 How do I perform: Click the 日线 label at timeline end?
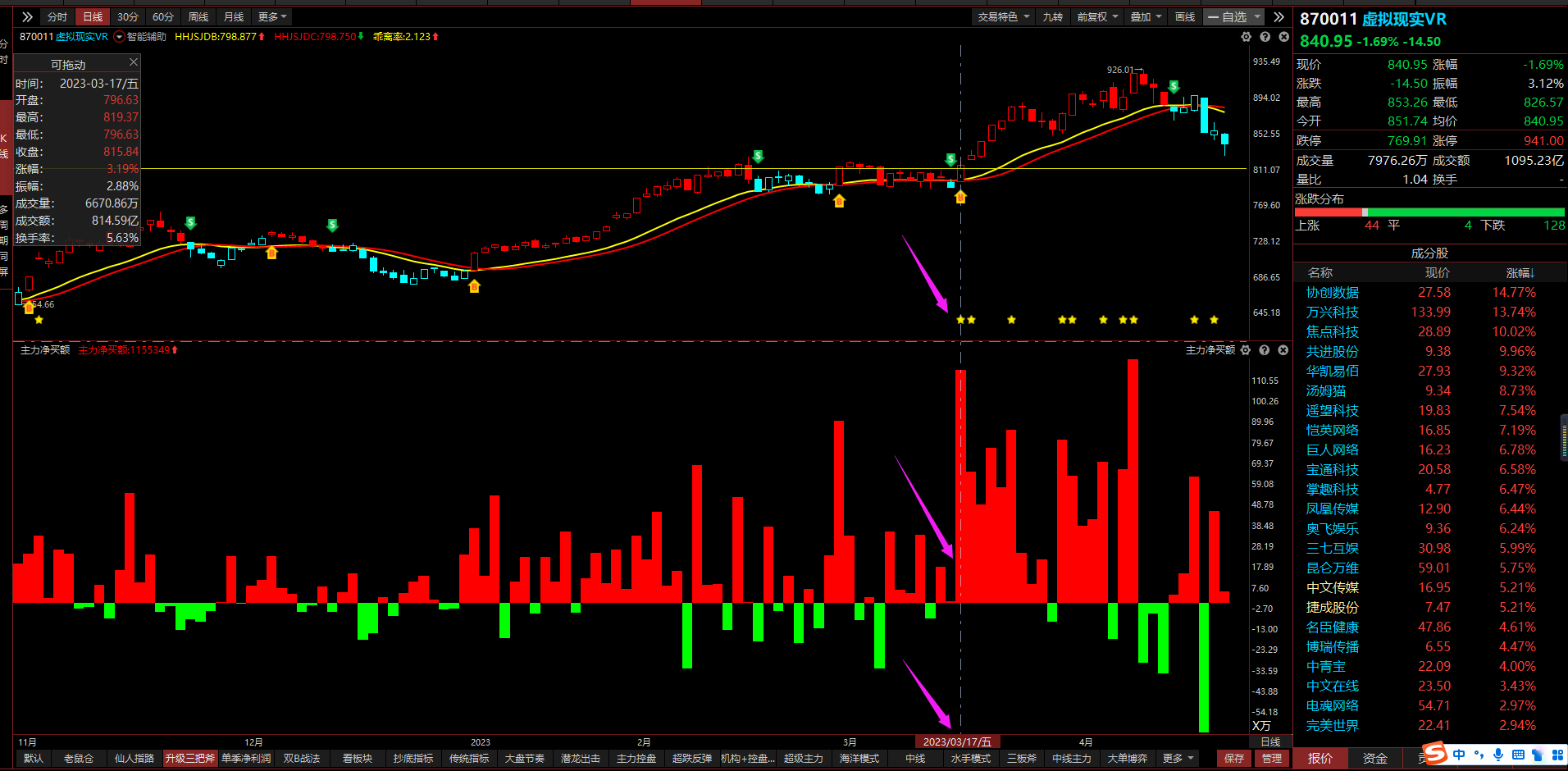point(1270,741)
